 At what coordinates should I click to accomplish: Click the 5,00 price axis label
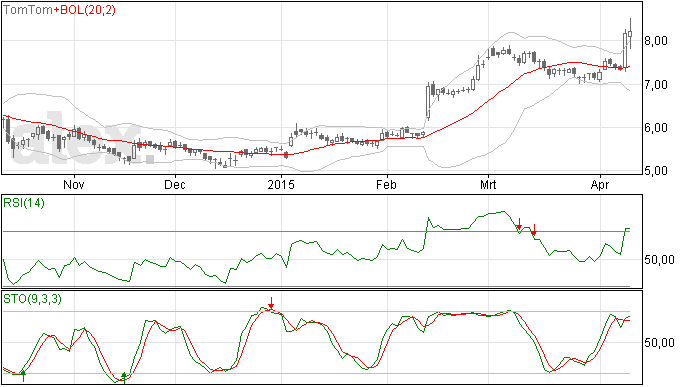tap(656, 170)
